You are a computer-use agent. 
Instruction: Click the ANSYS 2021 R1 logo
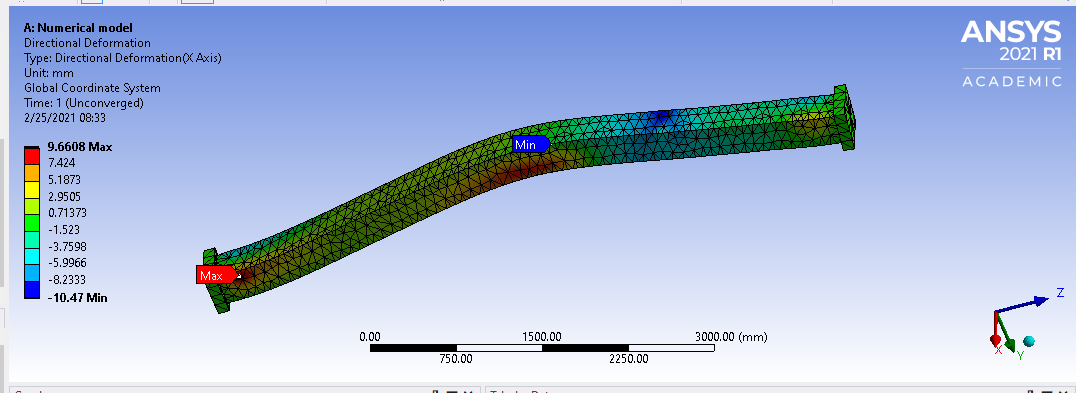click(1011, 53)
